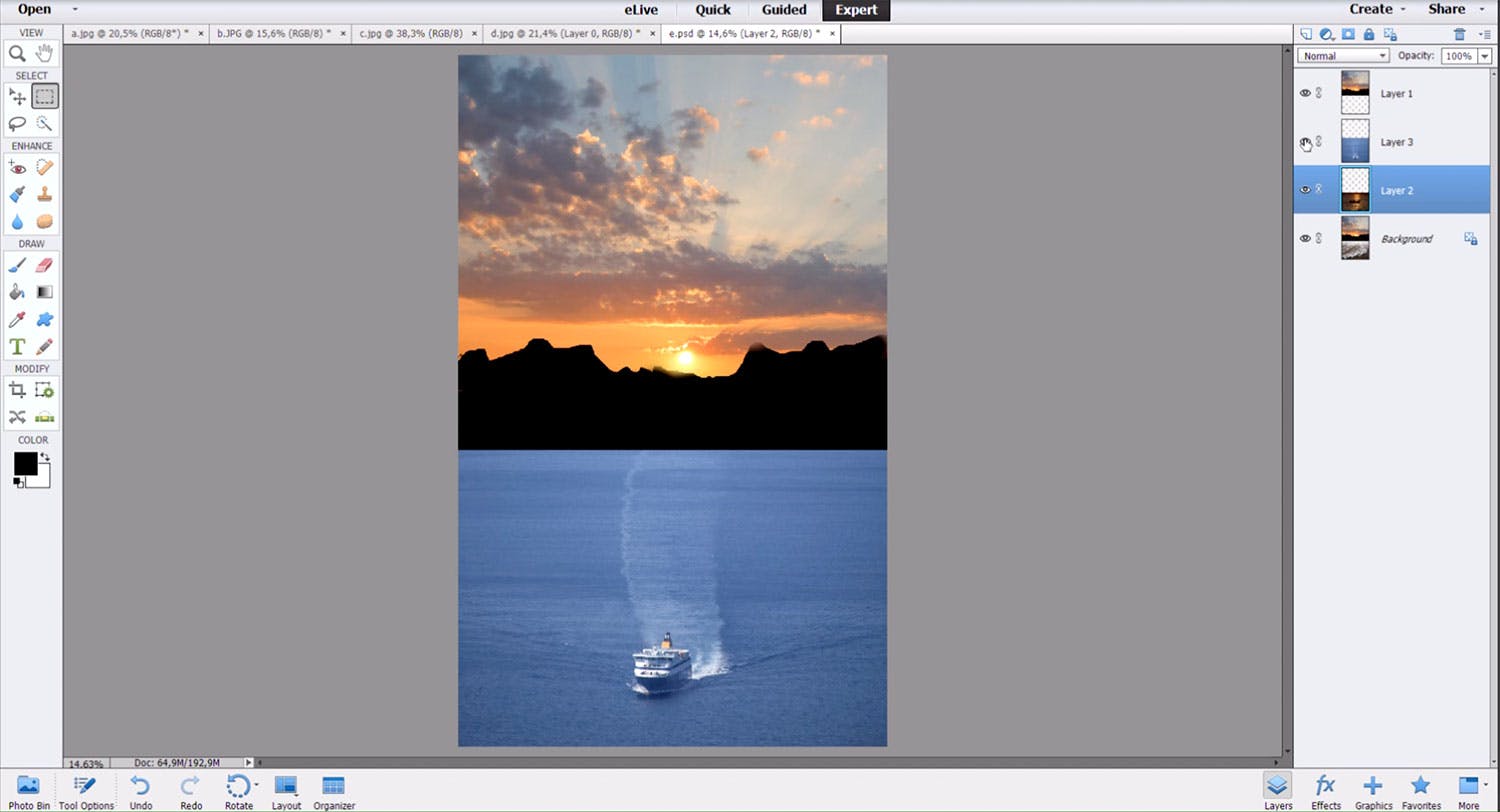Click the Undo button
The height and width of the screenshot is (812, 1500).
click(x=141, y=790)
